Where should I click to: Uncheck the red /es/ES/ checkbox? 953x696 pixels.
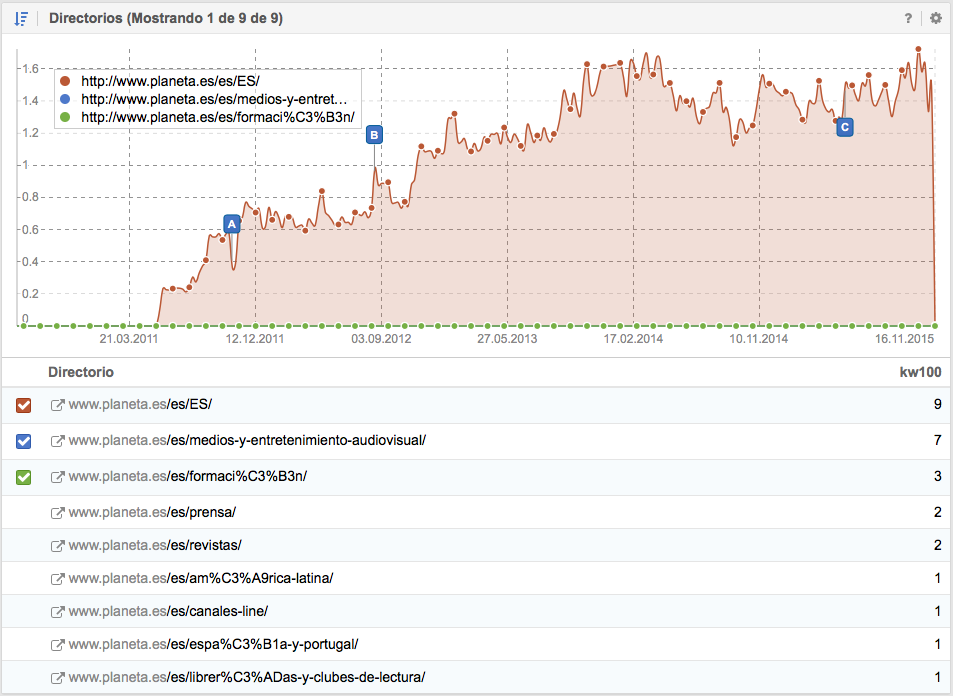24,405
